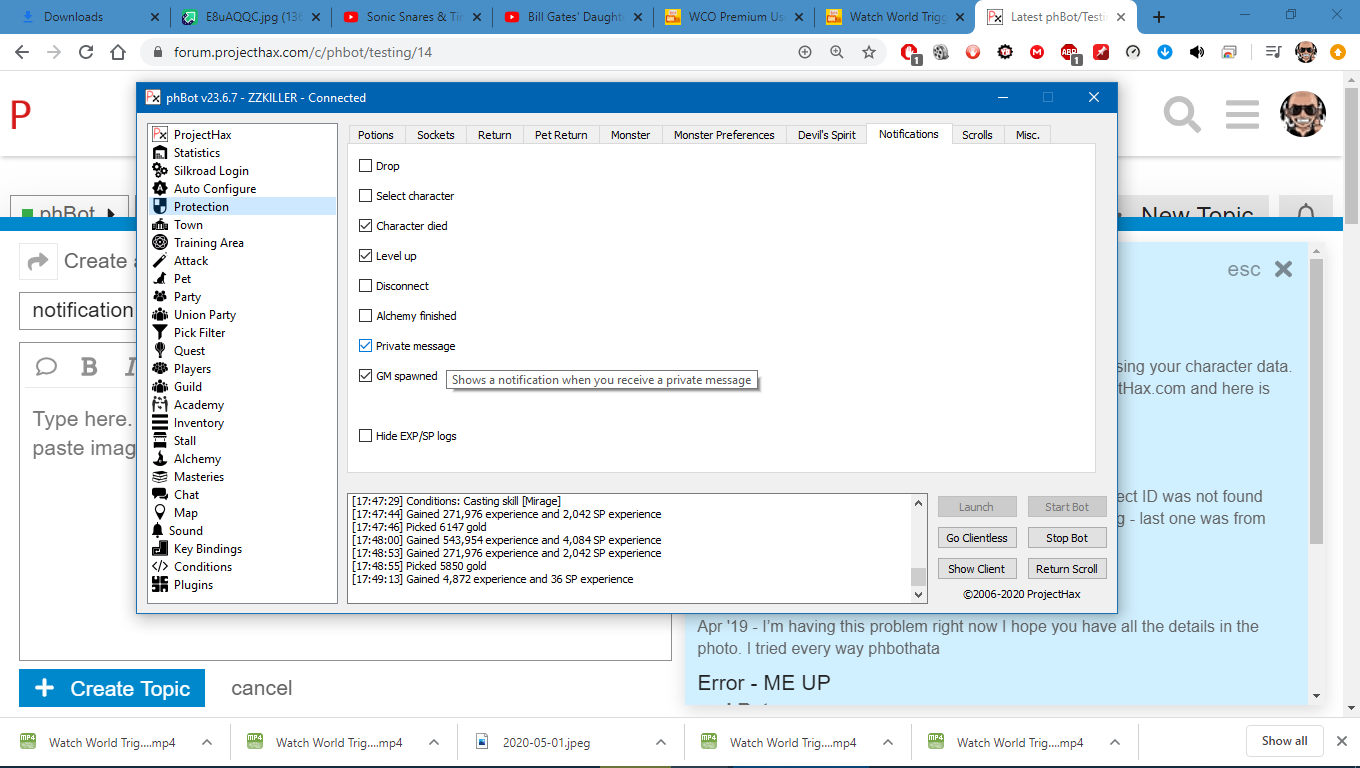Viewport: 1360px width, 768px height.
Task: Open the Training Area sidebar icon
Action: click(x=160, y=243)
